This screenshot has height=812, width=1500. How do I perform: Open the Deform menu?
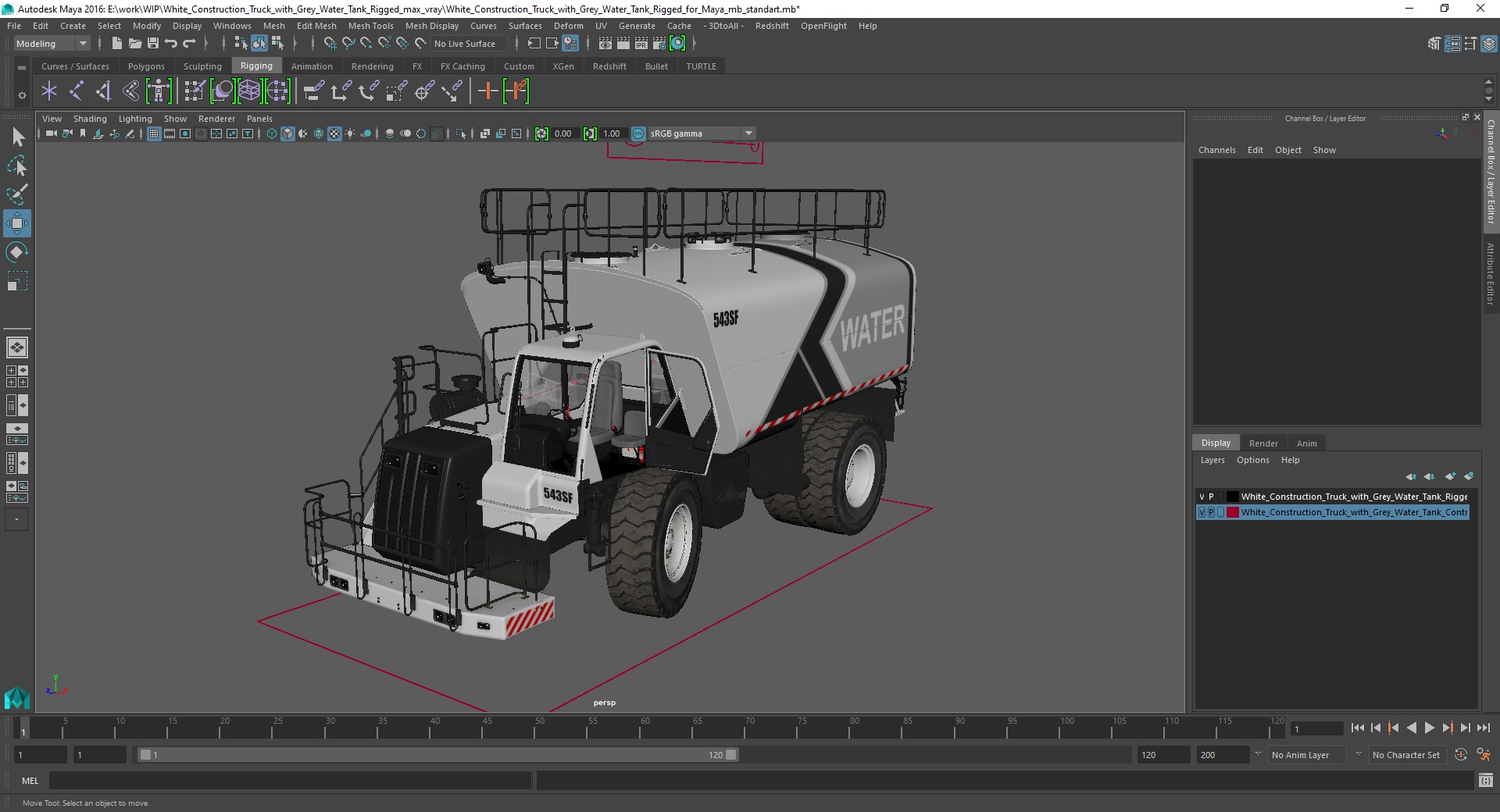click(568, 26)
